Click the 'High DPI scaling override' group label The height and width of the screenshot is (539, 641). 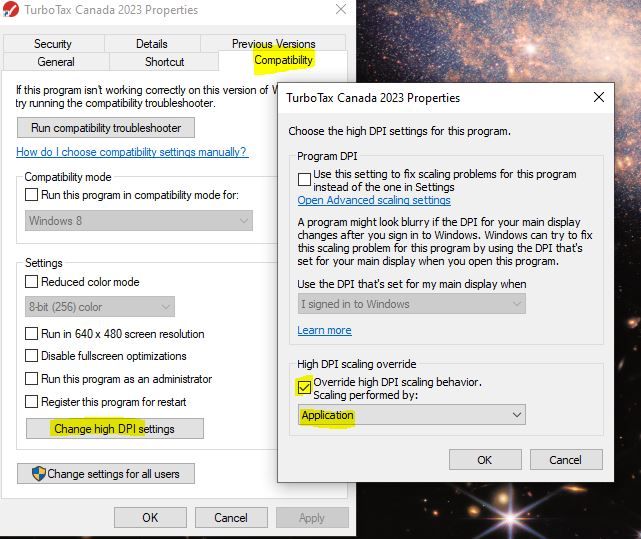(356, 364)
